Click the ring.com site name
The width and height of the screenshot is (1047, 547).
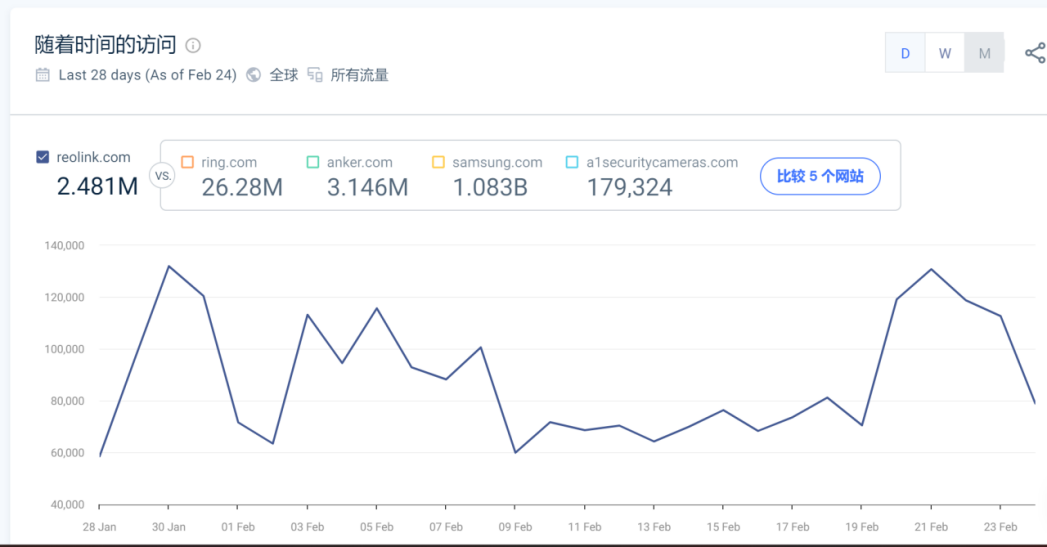coord(229,162)
